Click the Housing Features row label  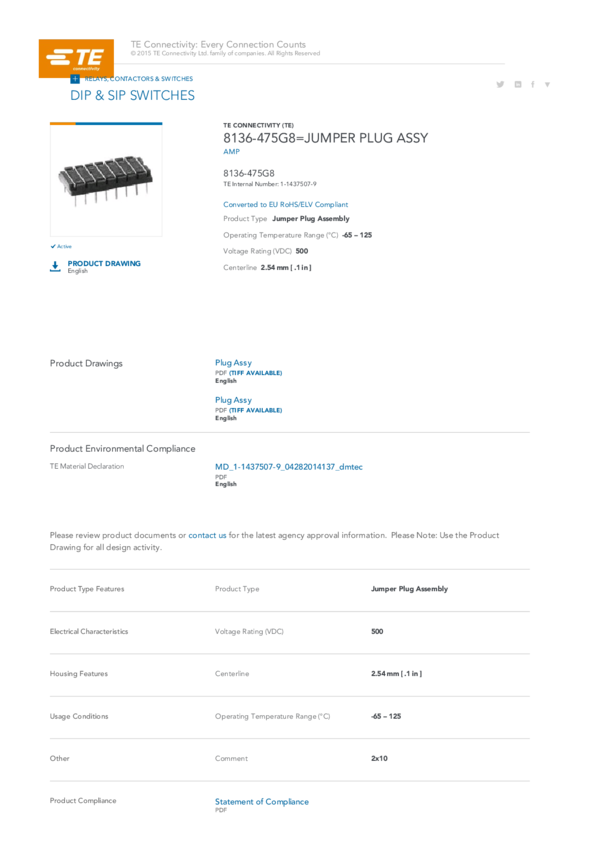pos(79,674)
